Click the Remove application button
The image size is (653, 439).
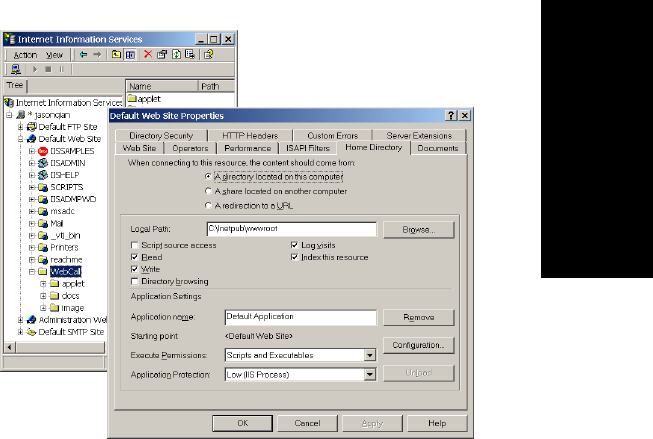tap(419, 317)
